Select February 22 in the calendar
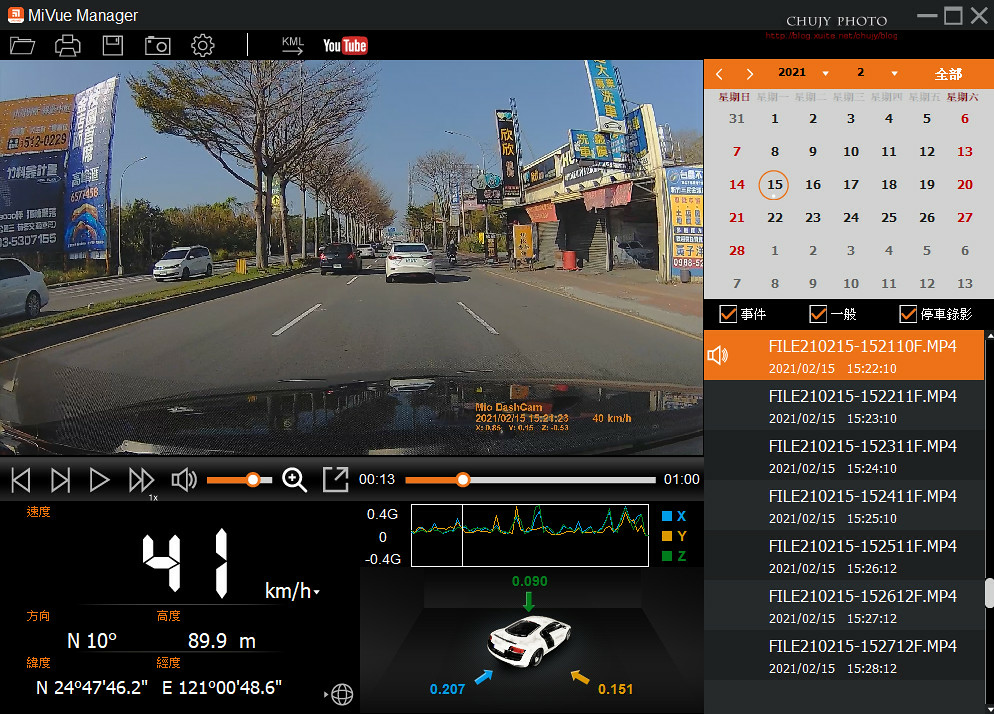Image resolution: width=994 pixels, height=714 pixels. 775,217
